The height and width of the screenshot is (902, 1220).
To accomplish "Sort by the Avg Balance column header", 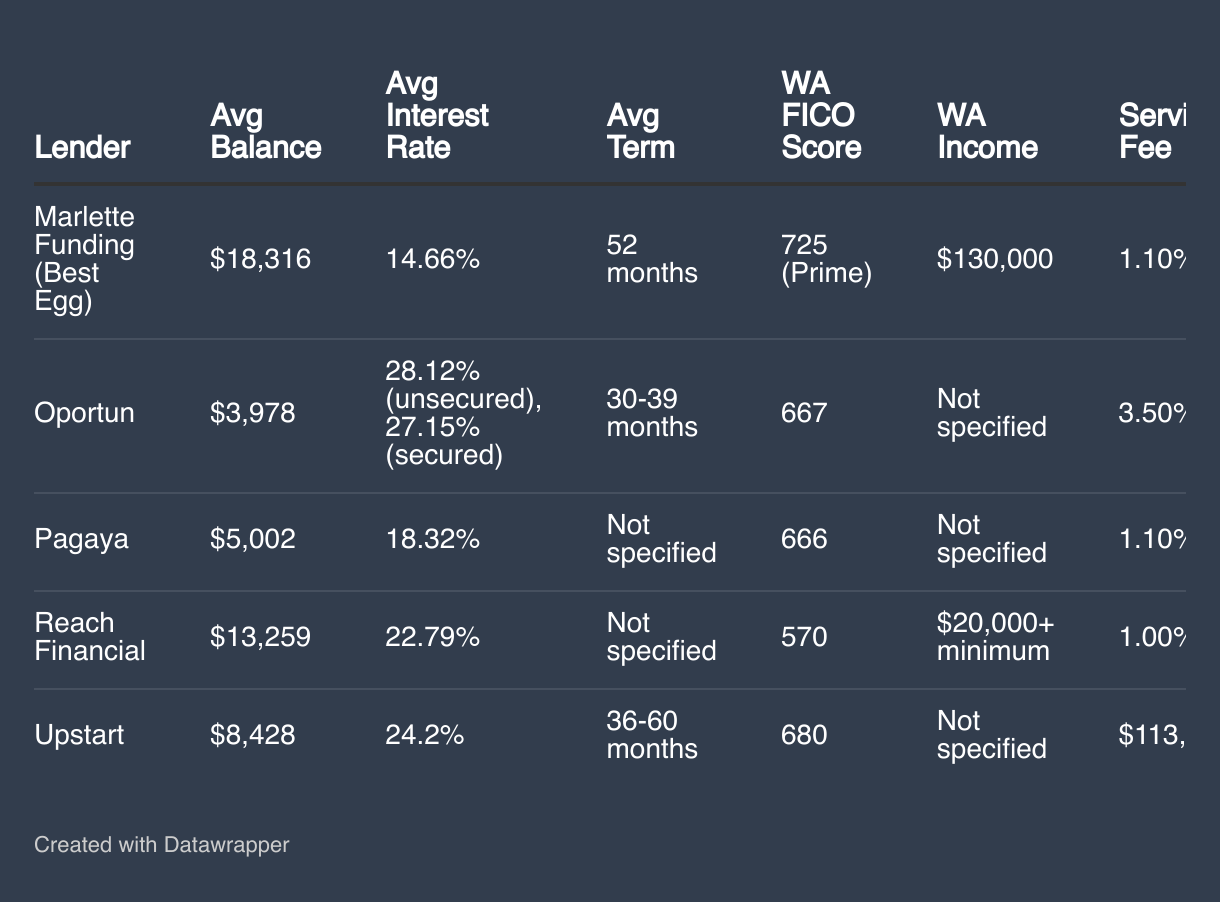I will pos(265,132).
